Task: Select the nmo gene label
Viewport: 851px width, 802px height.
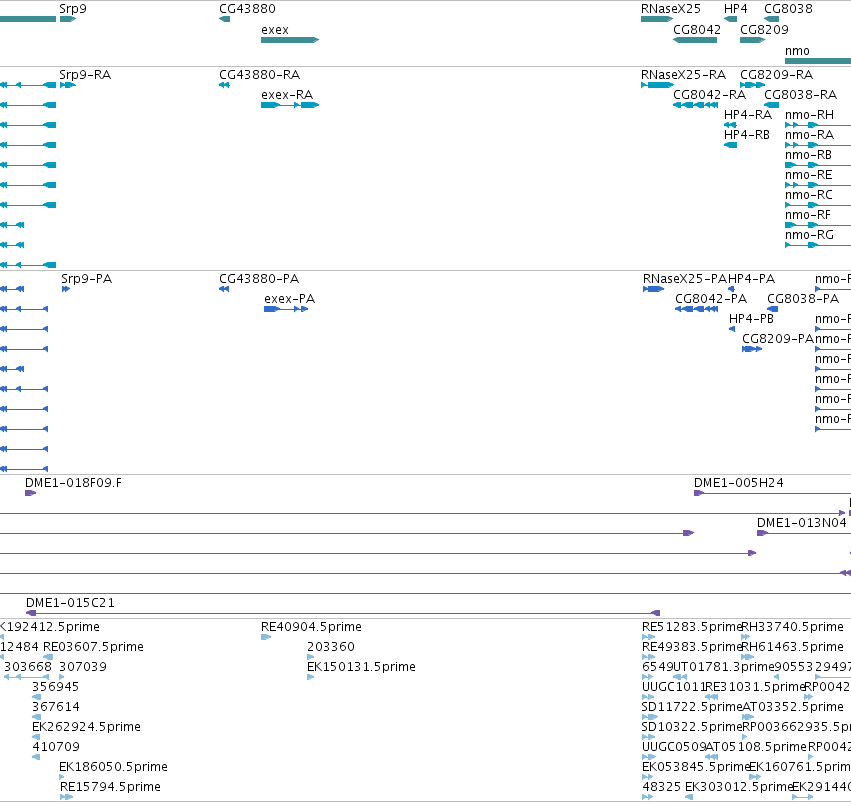Action: (797, 50)
